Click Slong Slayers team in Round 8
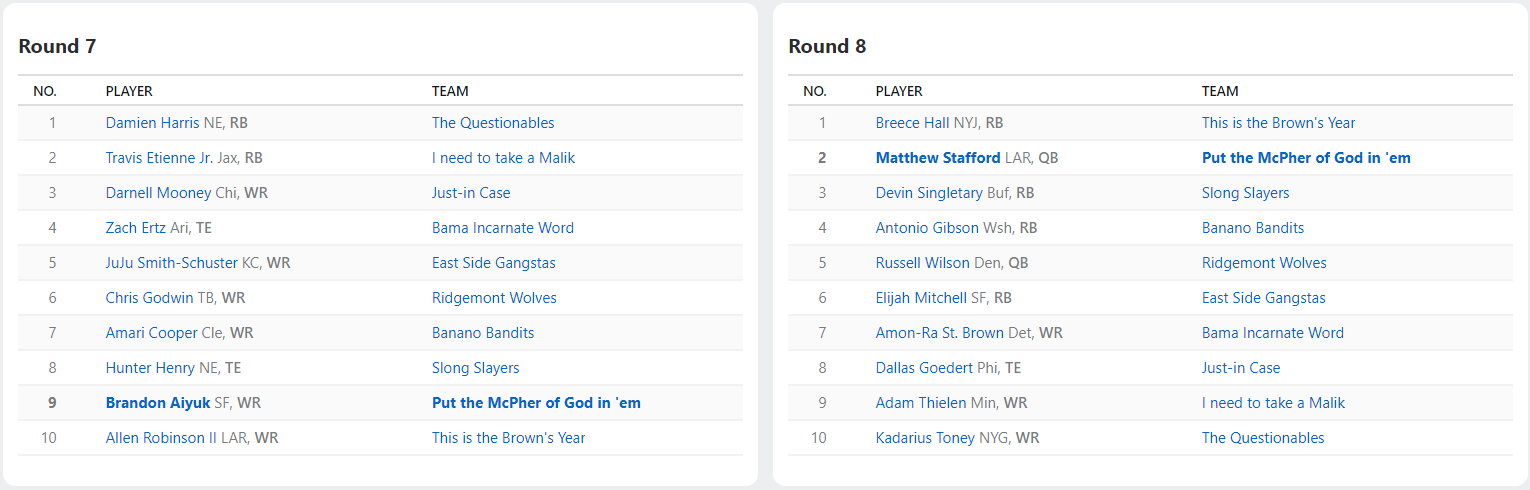The width and height of the screenshot is (1530, 490). 1245,193
